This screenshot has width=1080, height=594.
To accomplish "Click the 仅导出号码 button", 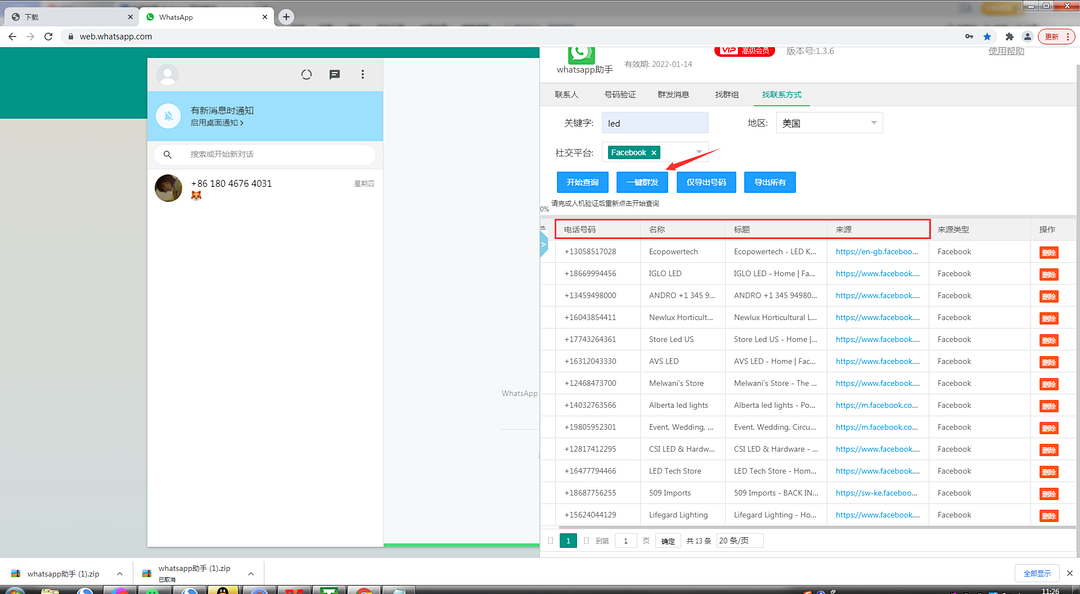I will pos(706,183).
